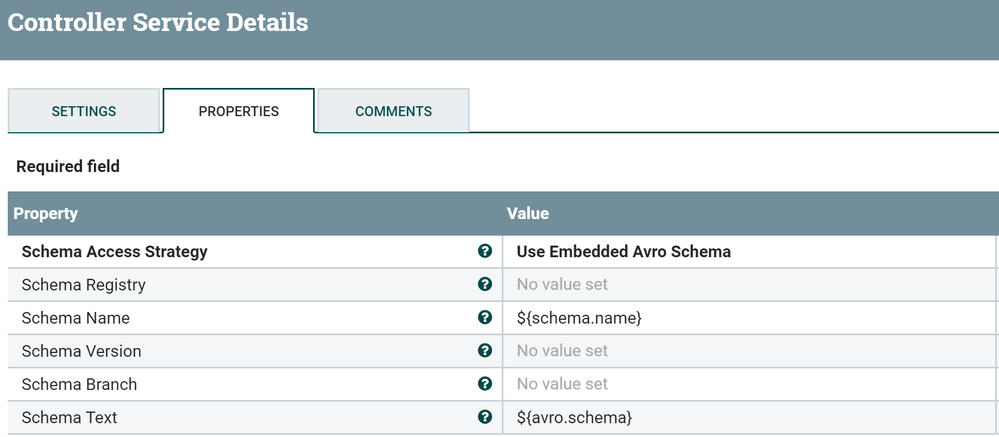
Task: Click help icon beside Schema Name
Action: 485,318
